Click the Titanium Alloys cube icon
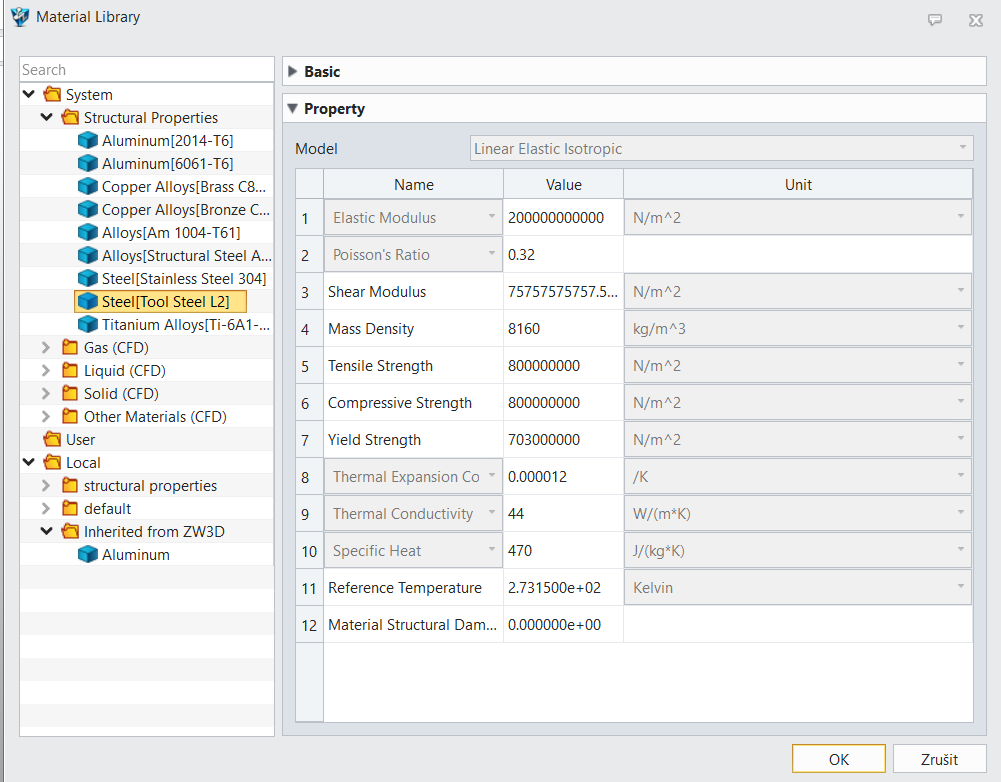The image size is (1002, 782). click(x=88, y=325)
